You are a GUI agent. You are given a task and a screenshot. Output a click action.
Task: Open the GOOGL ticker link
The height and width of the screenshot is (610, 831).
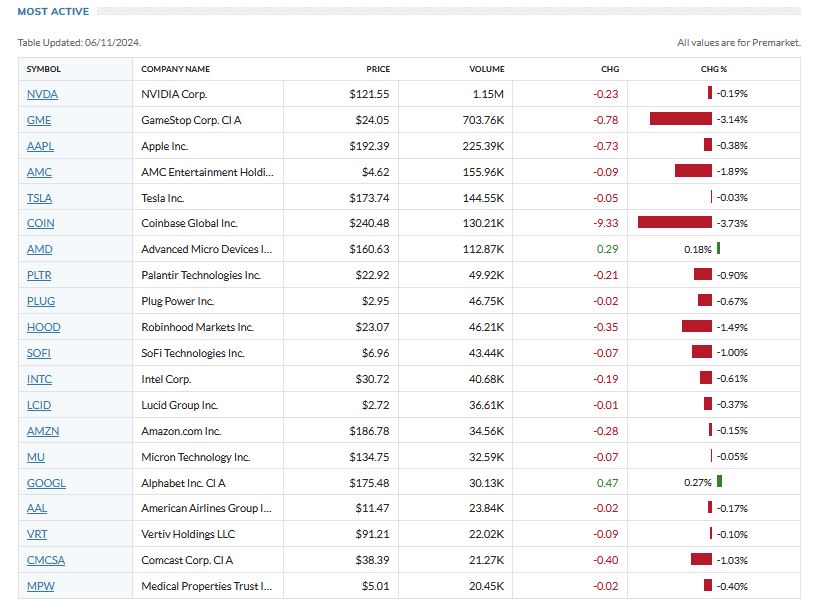pyautogui.click(x=46, y=483)
